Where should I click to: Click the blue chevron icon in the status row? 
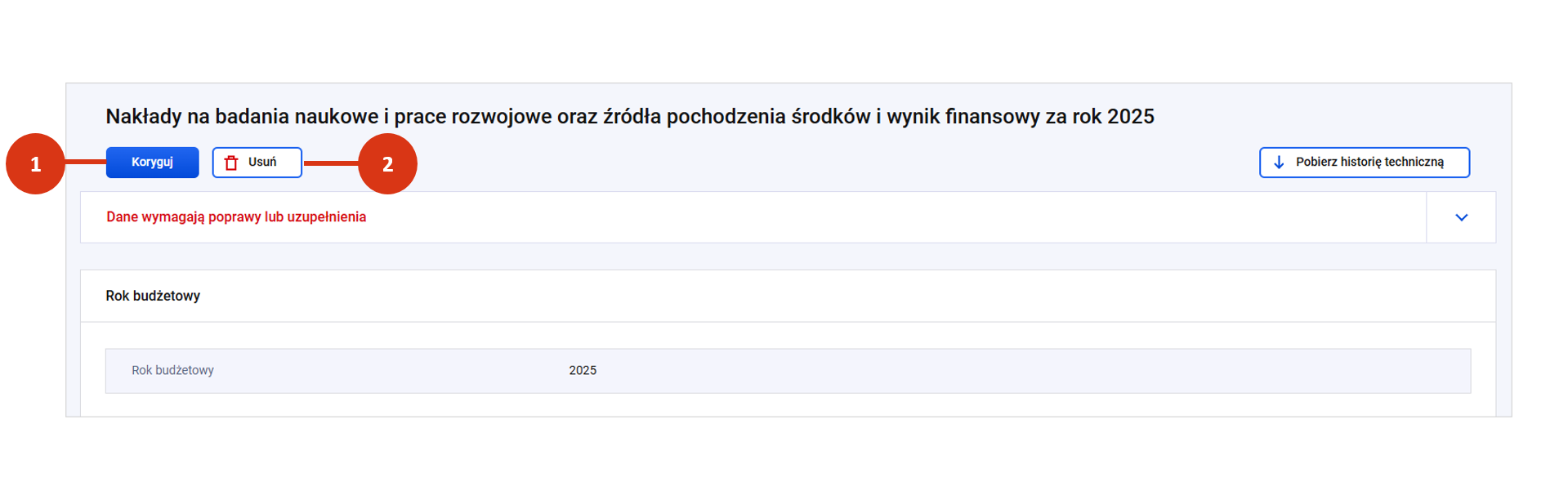tap(1461, 217)
